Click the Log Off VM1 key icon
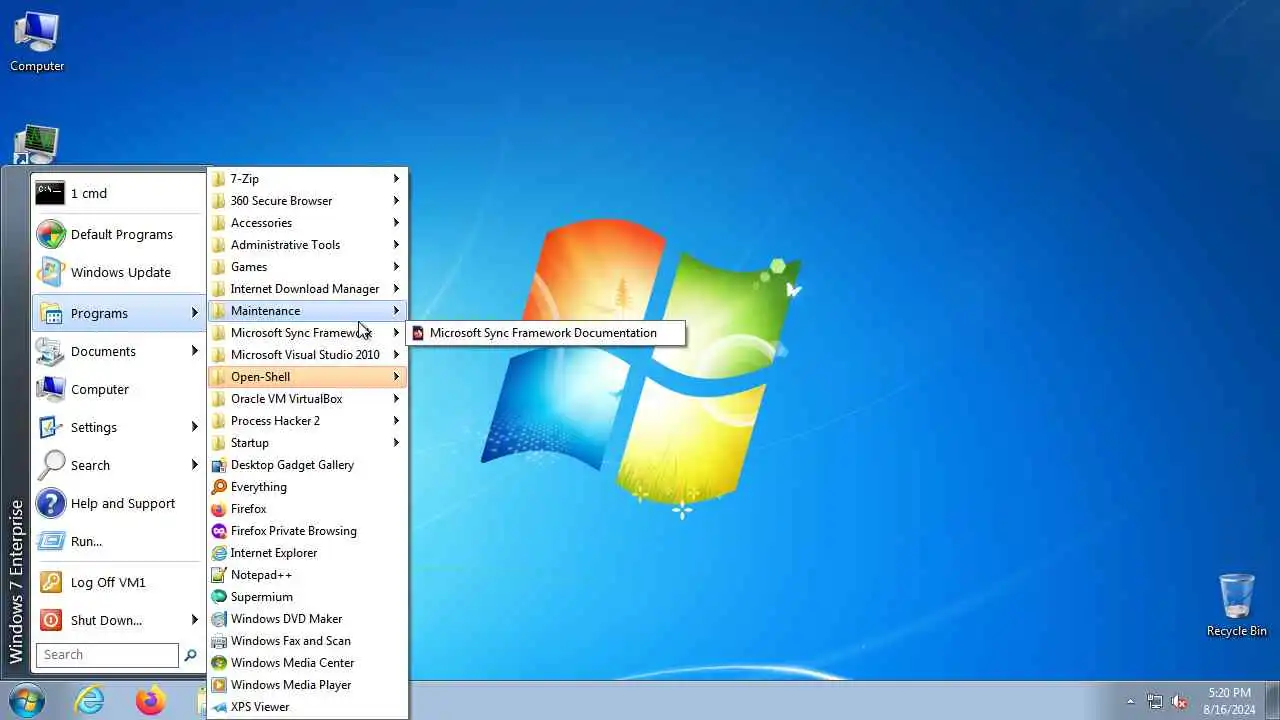 (x=50, y=582)
